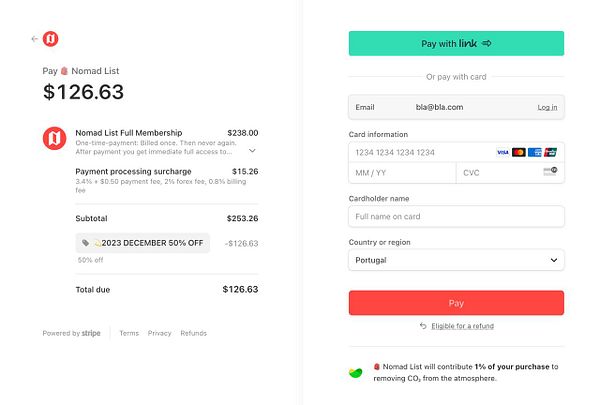Click the Log in link

point(547,107)
